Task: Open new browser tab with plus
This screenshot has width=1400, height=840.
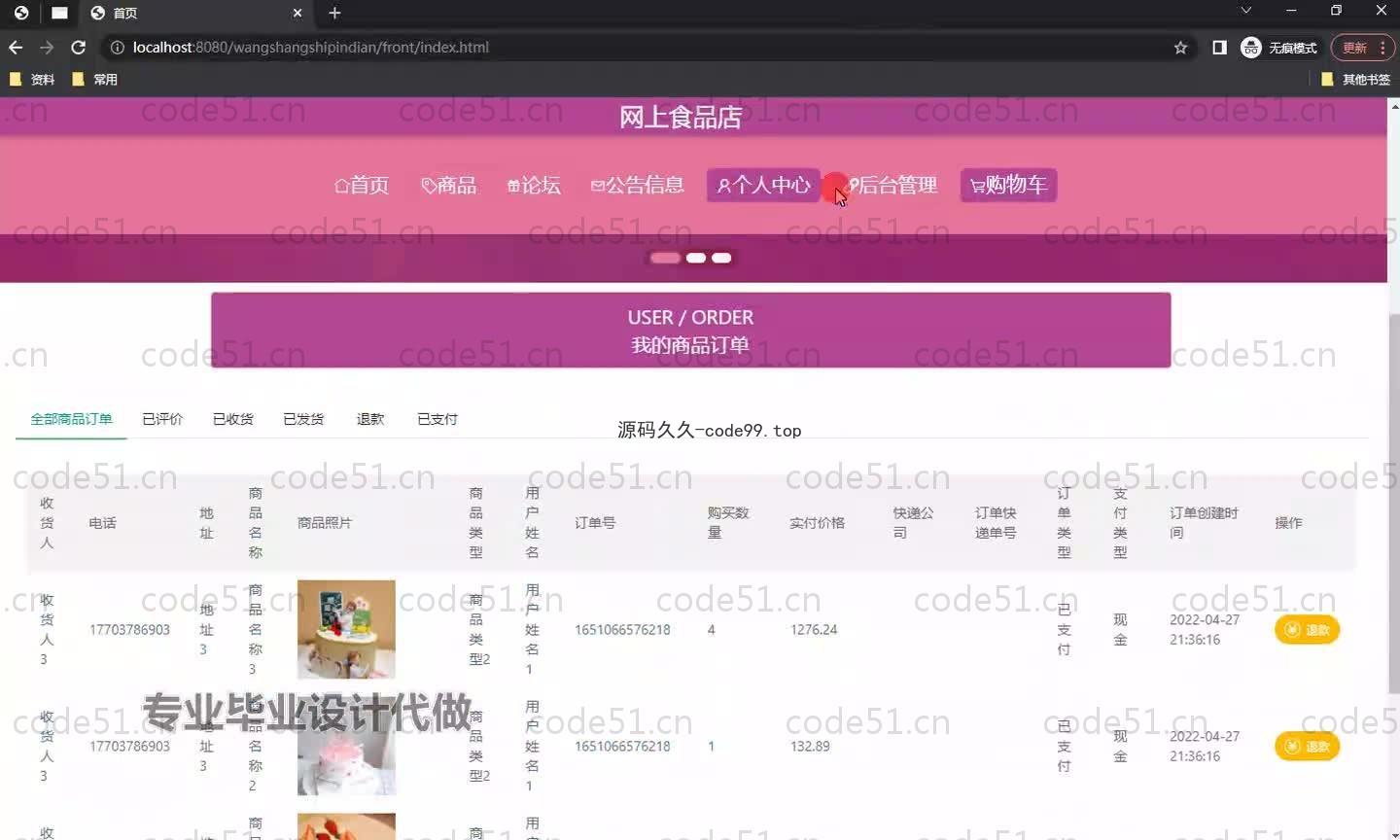Action: 334,13
